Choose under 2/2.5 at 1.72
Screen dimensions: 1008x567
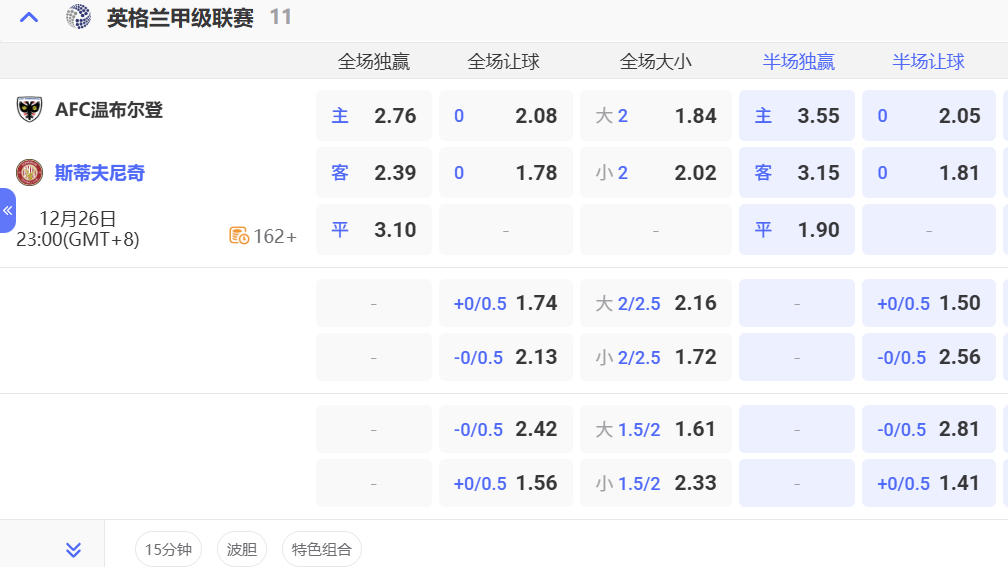point(656,357)
